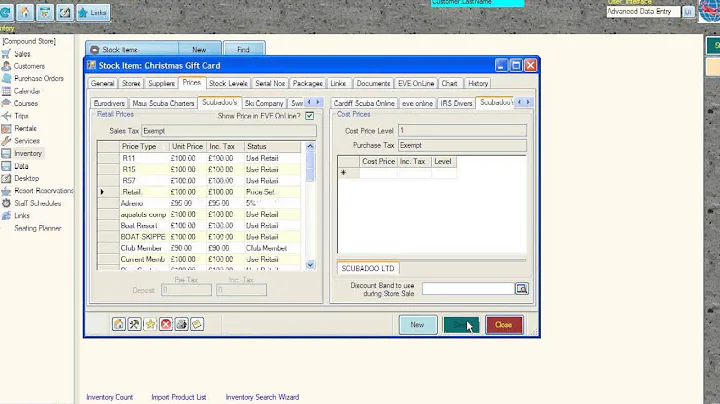The width and height of the screenshot is (720, 404).
Task: Click the discount band lookup search icon
Action: click(522, 289)
